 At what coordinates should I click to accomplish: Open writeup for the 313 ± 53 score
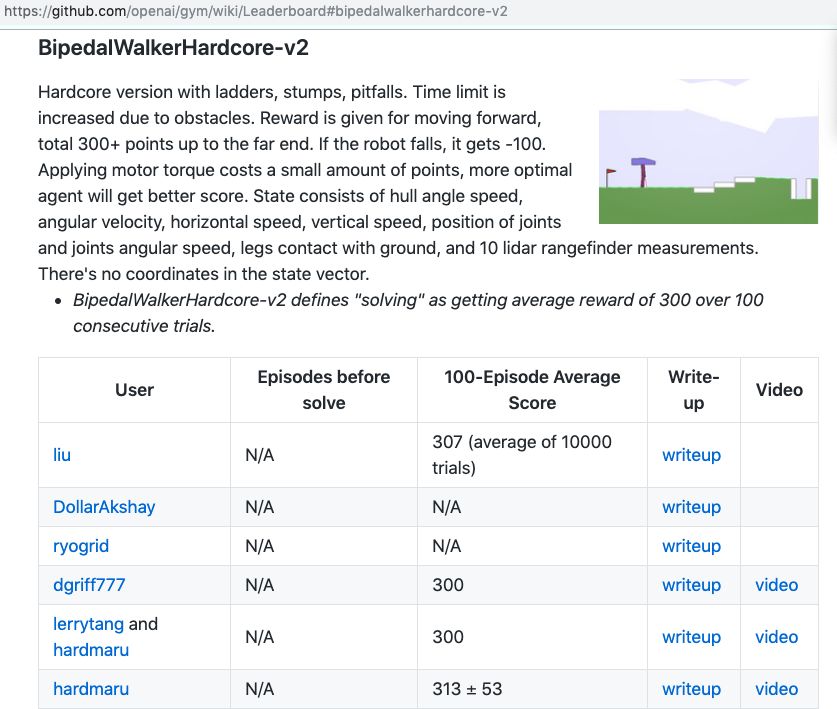point(691,689)
